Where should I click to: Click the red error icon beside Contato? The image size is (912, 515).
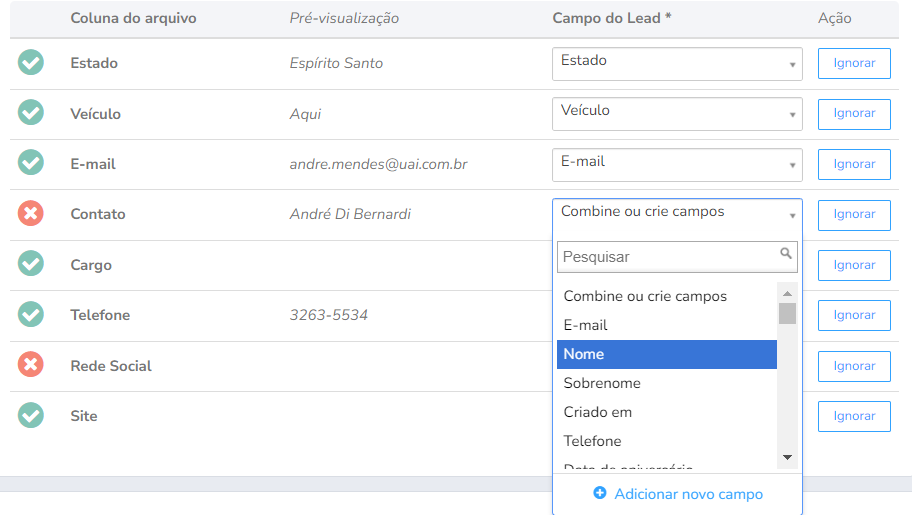31,213
